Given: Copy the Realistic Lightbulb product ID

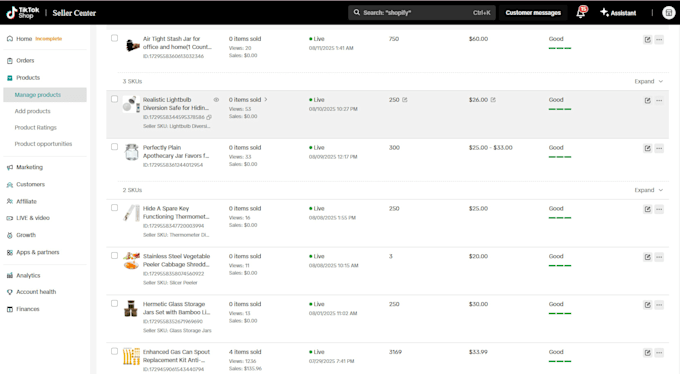Looking at the screenshot, I should pyautogui.click(x=209, y=117).
